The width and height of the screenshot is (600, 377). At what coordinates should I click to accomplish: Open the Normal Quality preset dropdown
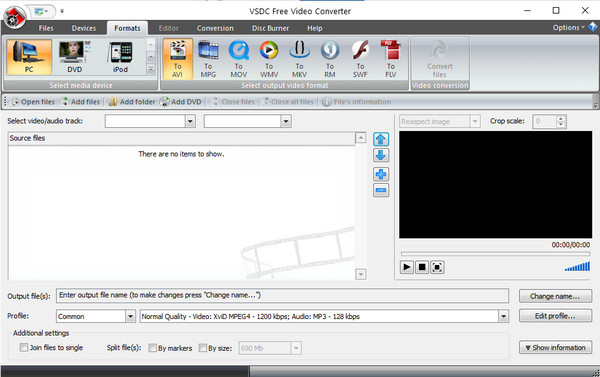pos(503,317)
